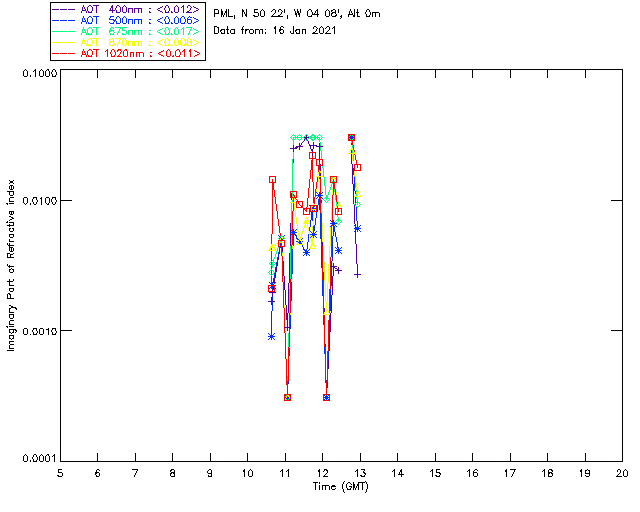Select the 0.0010 y-axis tick label
640x512 pixels.
(x=40, y=331)
